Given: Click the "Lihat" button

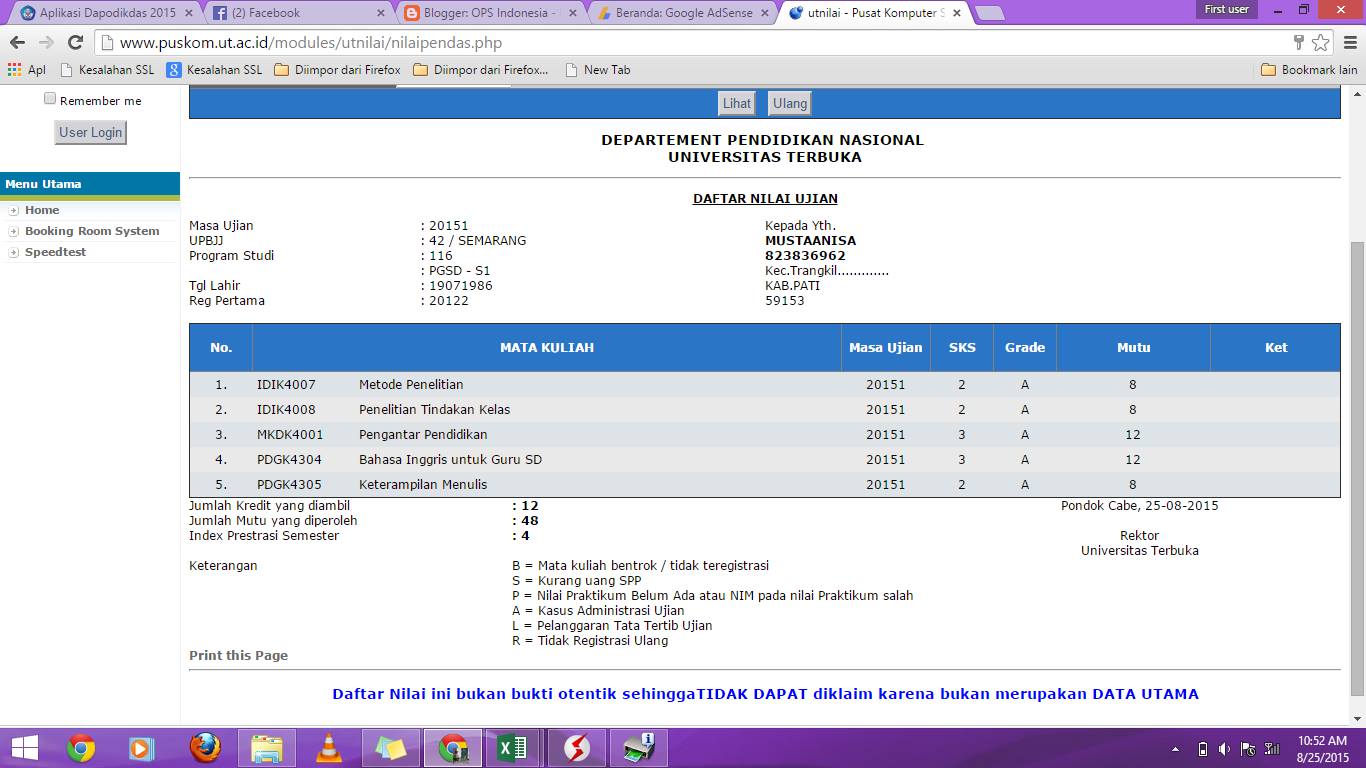Looking at the screenshot, I should pos(736,102).
